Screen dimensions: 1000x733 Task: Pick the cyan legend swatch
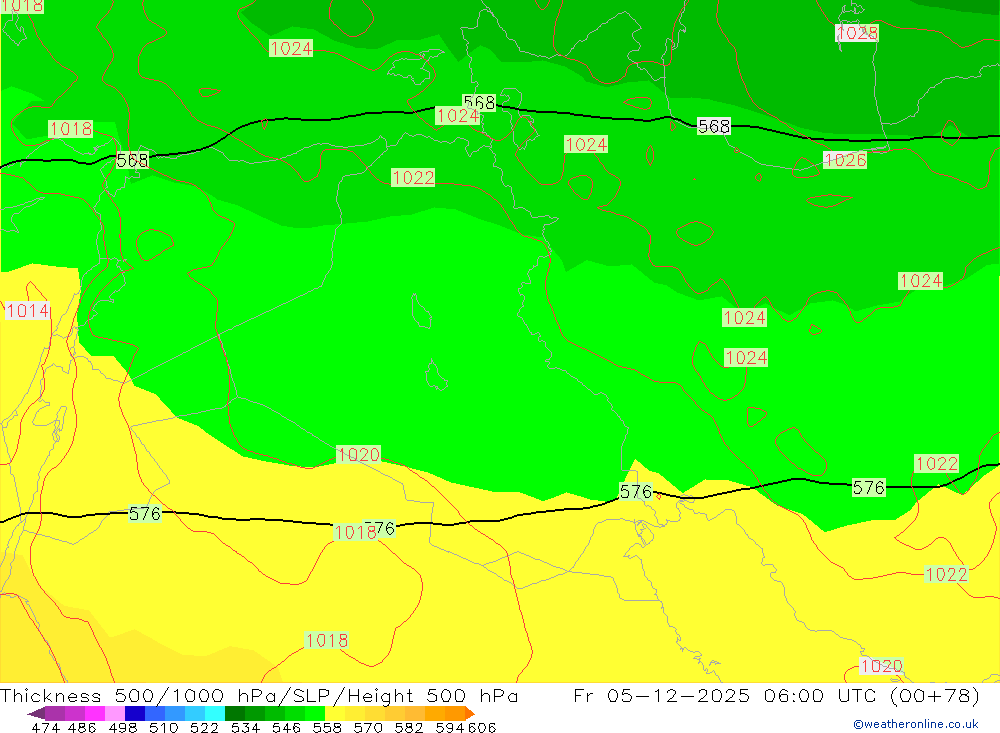pyautogui.click(x=215, y=713)
